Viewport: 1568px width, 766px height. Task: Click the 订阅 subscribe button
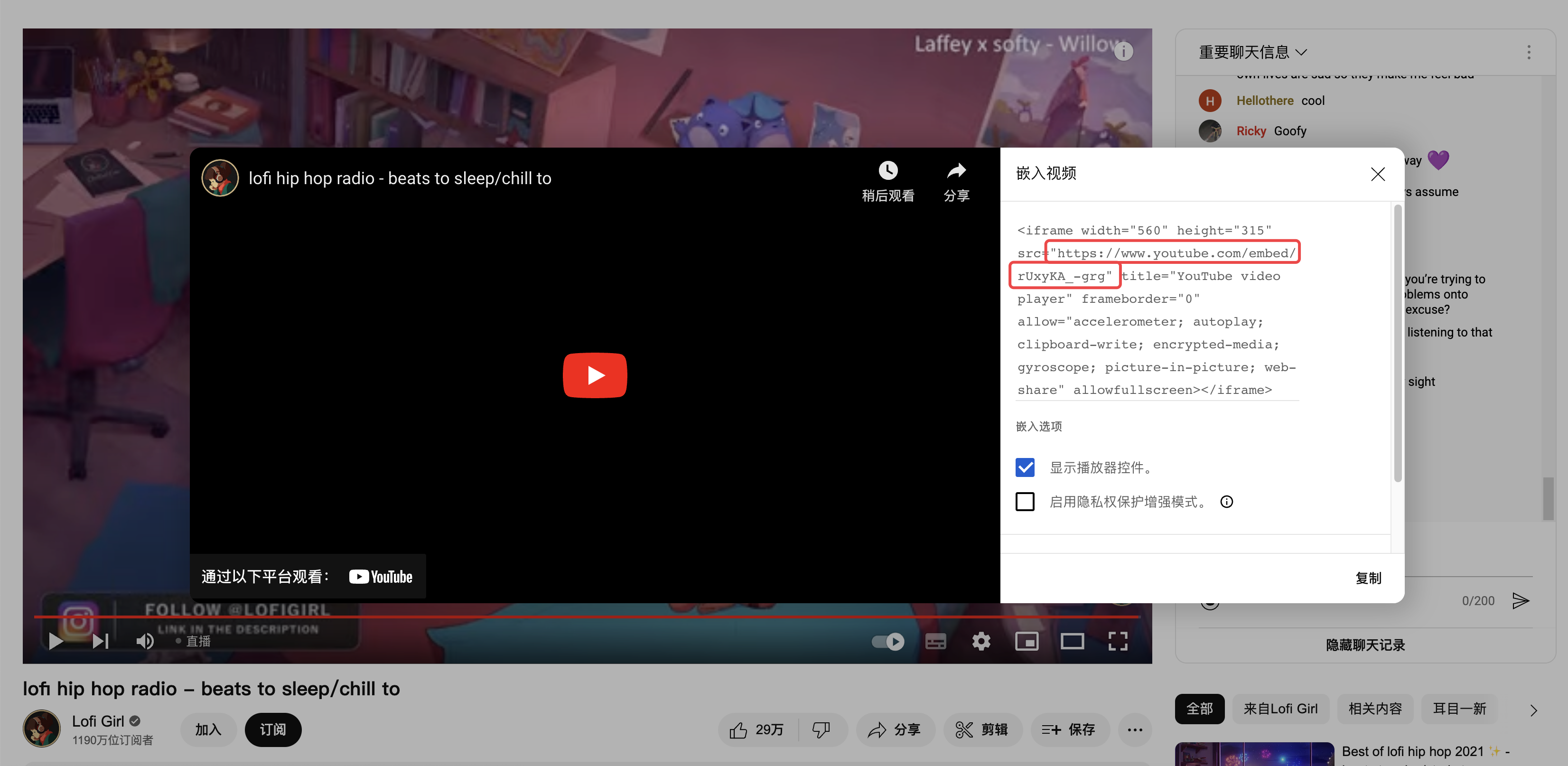click(x=273, y=729)
